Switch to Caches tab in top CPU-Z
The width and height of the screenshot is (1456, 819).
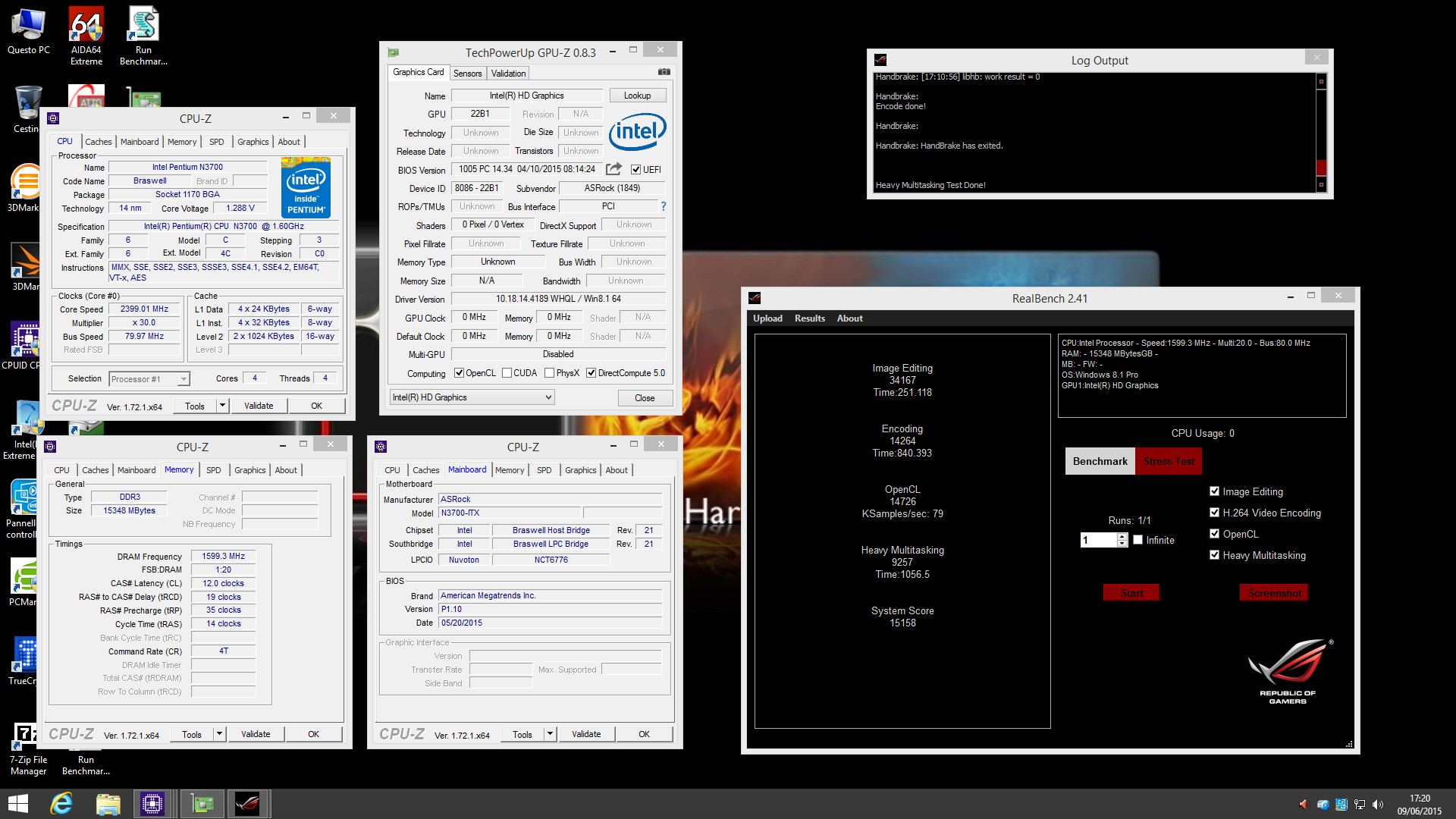click(x=98, y=142)
